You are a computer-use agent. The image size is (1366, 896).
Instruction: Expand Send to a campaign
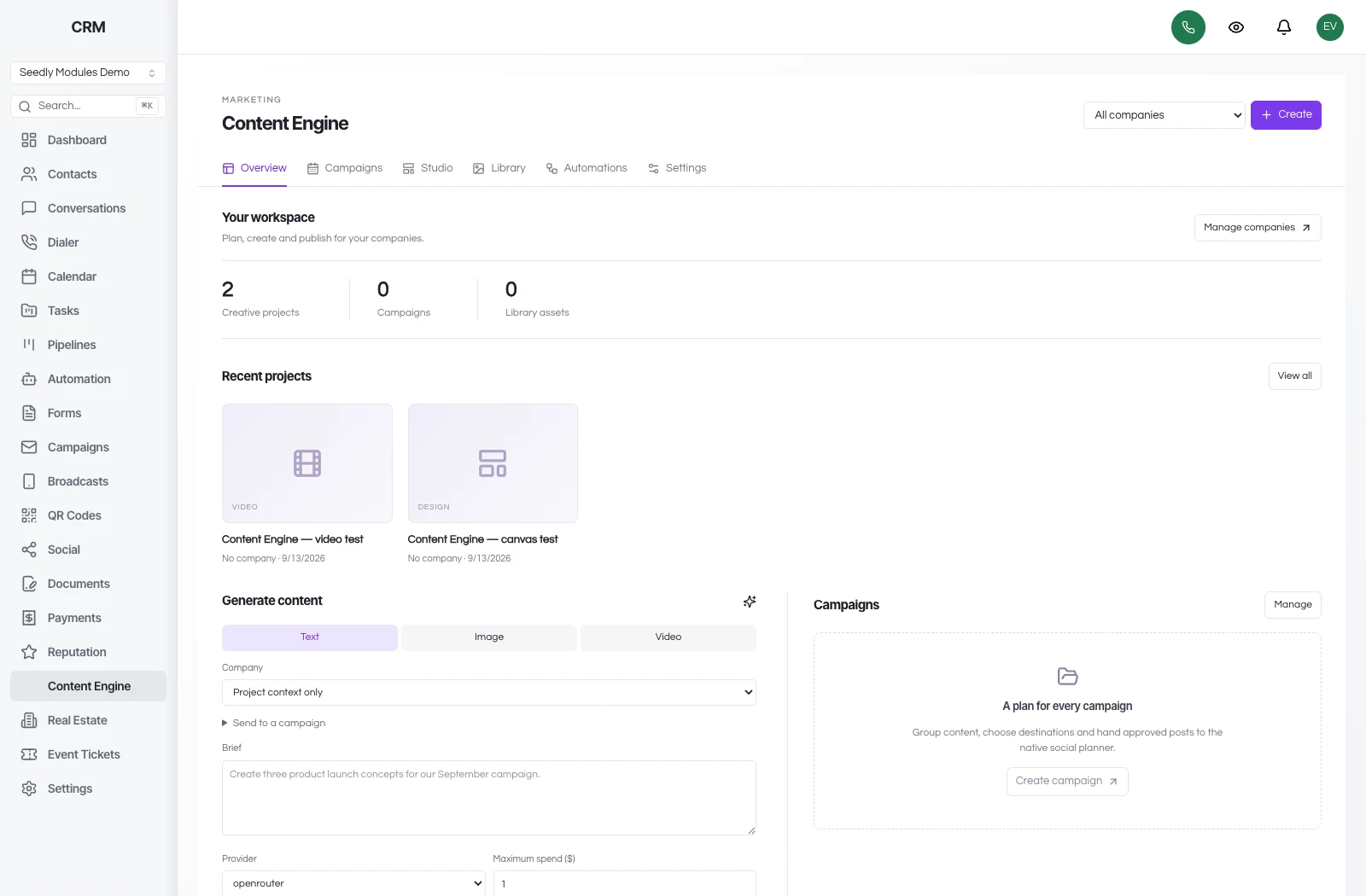pos(274,723)
